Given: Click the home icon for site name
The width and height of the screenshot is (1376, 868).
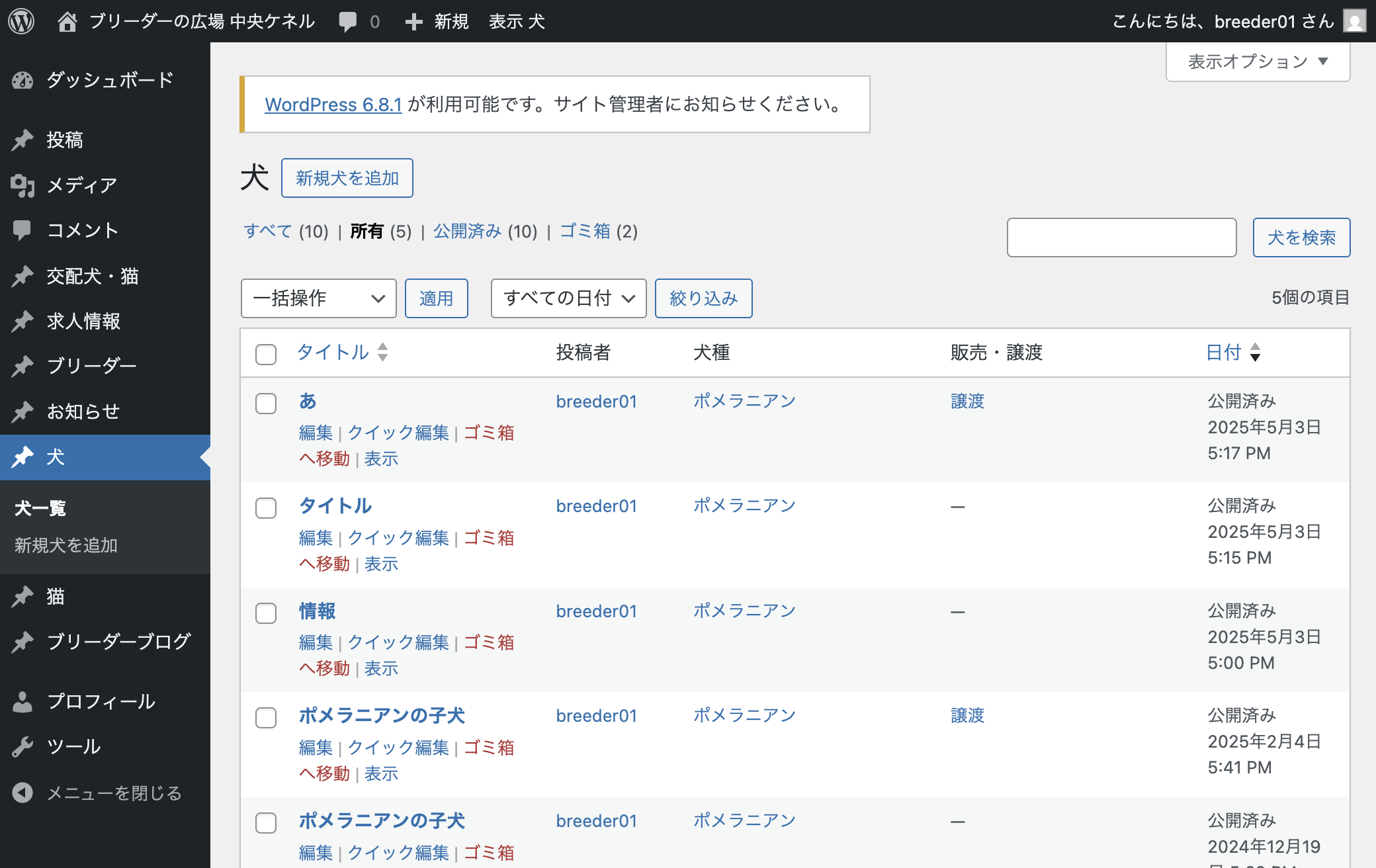Looking at the screenshot, I should tap(67, 22).
